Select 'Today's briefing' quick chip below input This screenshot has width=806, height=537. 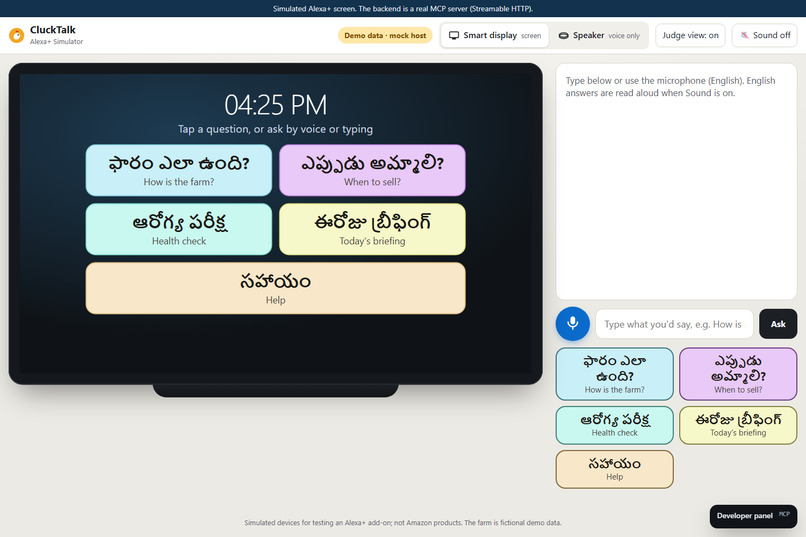pos(738,425)
